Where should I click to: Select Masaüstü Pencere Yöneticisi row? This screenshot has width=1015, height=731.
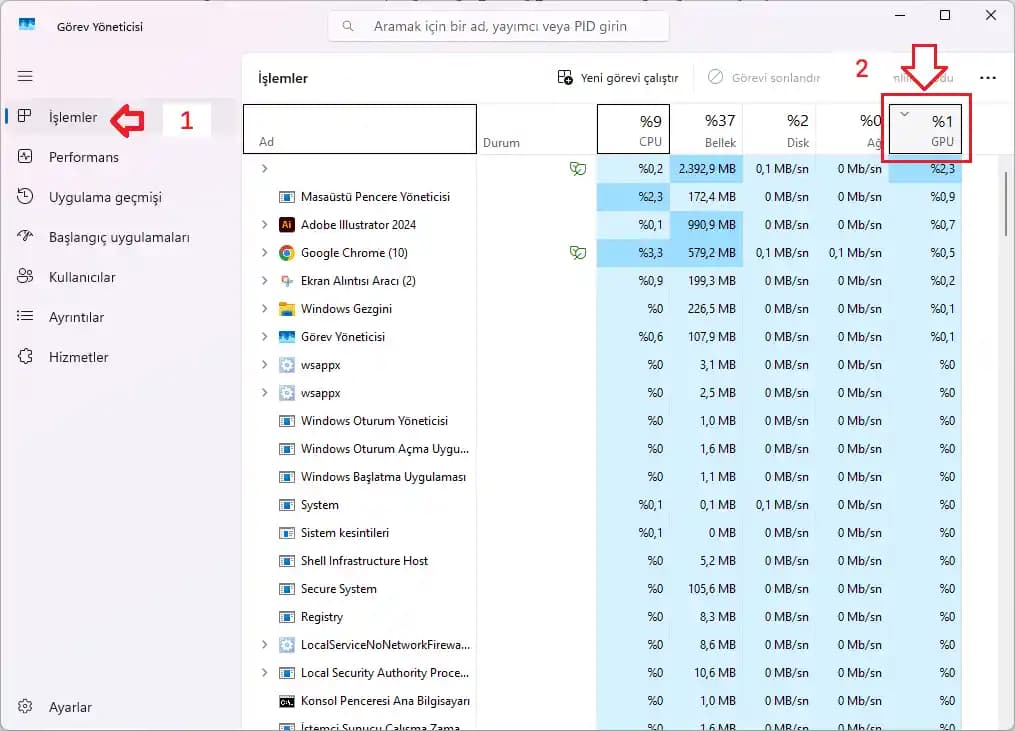pos(602,197)
